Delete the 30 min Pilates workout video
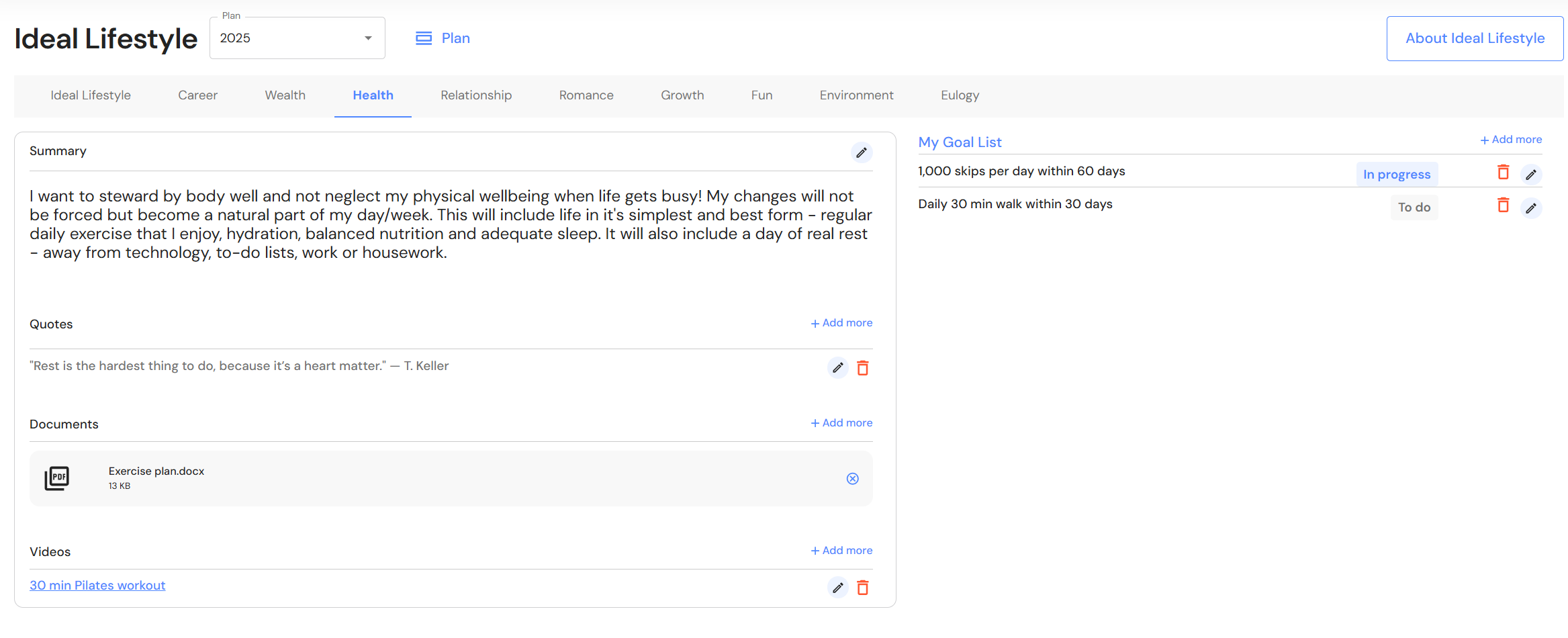This screenshot has width=1568, height=638. tap(863, 588)
